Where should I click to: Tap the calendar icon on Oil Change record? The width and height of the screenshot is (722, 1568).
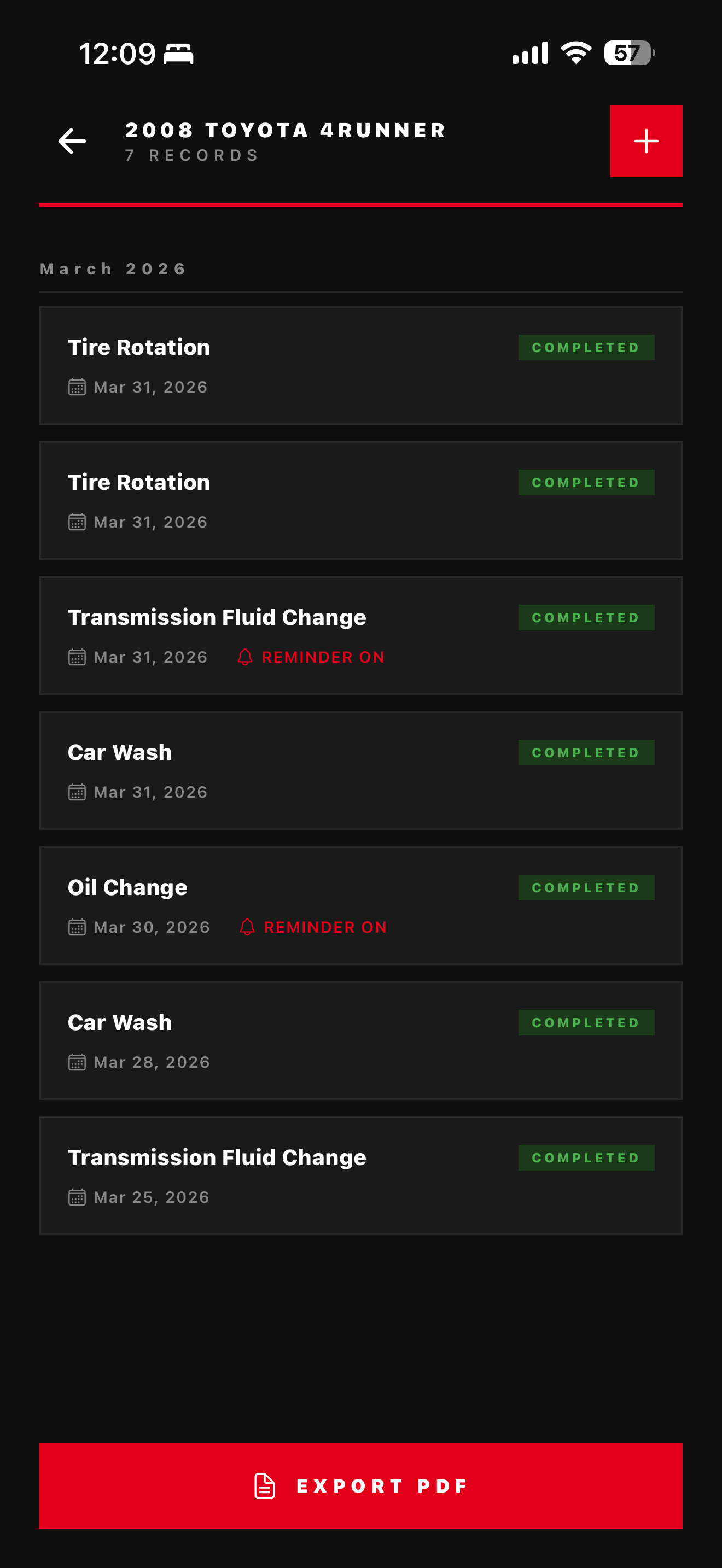pyautogui.click(x=77, y=927)
